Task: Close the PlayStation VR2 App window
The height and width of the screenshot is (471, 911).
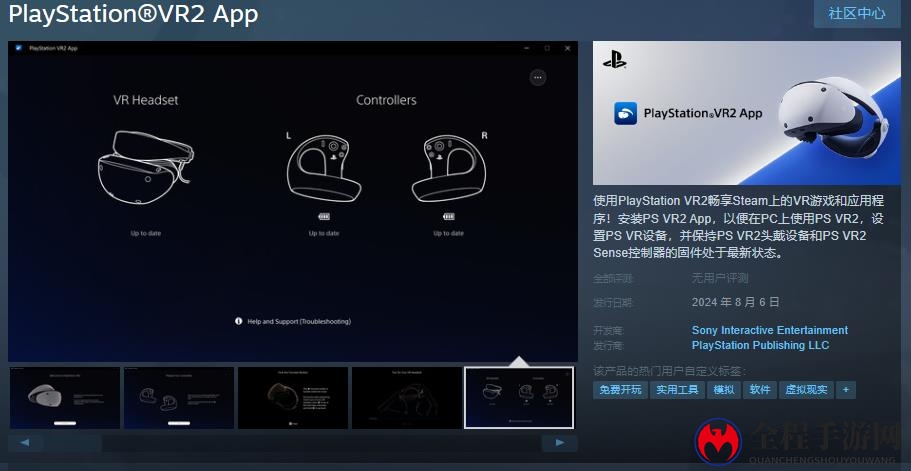Action: [568, 48]
